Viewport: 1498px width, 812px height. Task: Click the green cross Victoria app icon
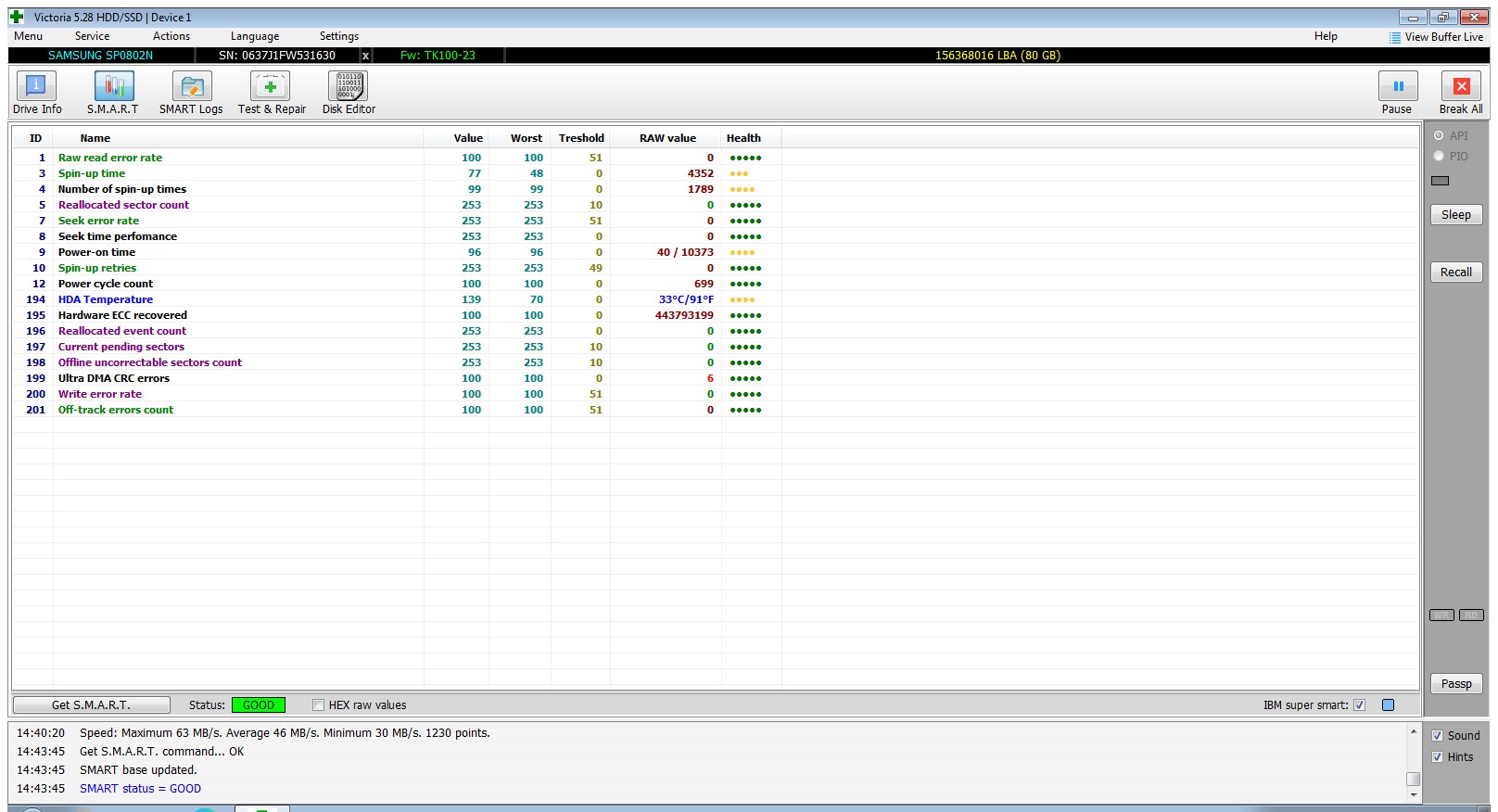click(17, 17)
